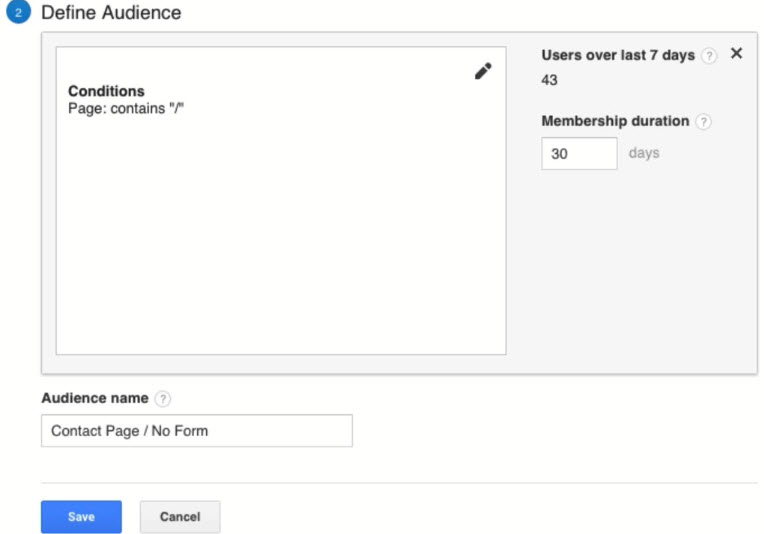Click the blue step 2 number badge
Viewport: 764px width, 534px height.
[x=20, y=14]
